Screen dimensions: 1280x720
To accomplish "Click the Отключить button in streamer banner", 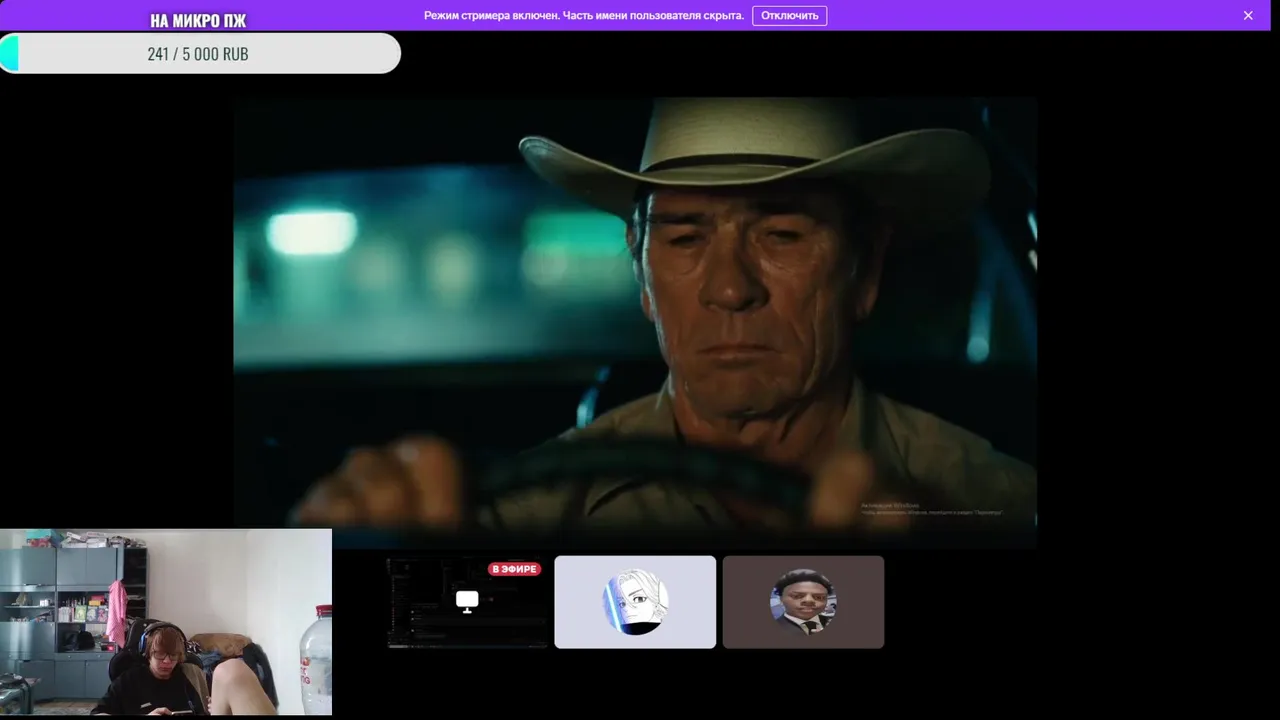I will point(789,15).
